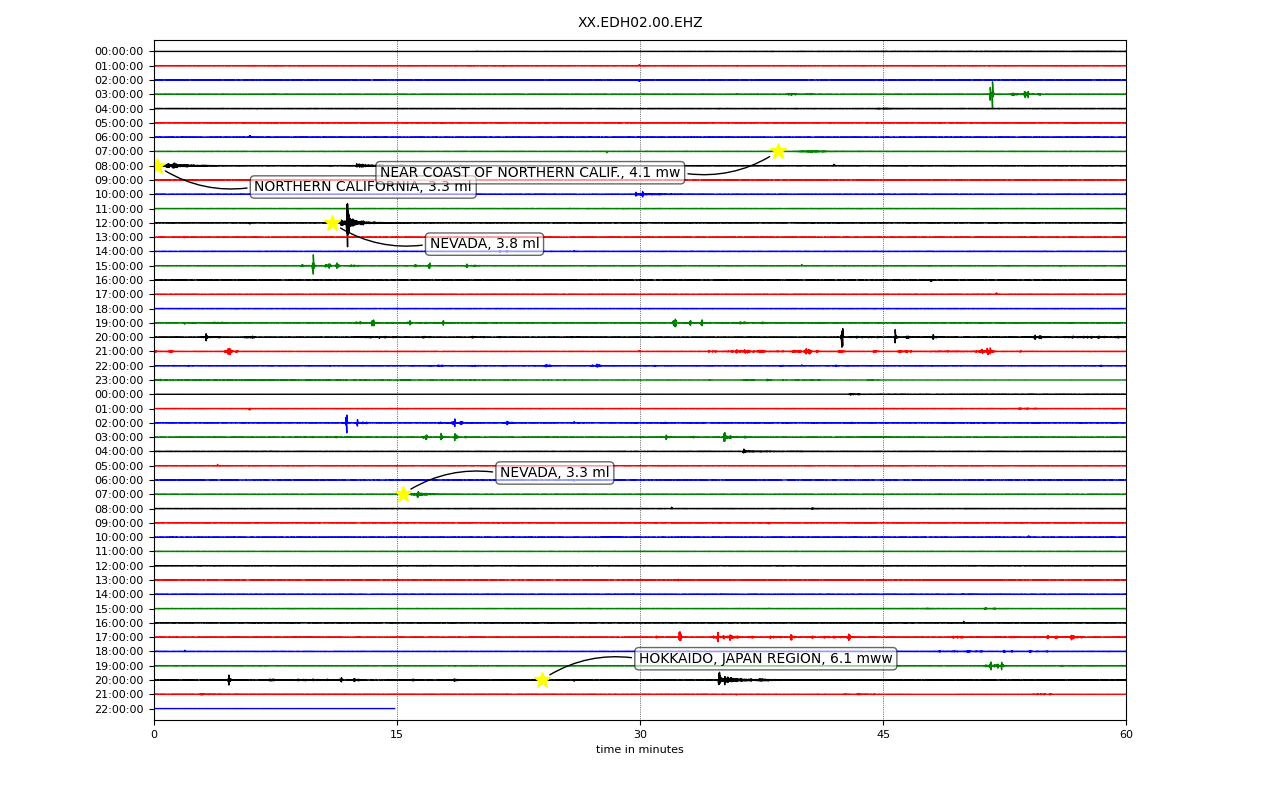Screen dimensions: 1280x800
Task: Click the NEVADA, 3.3 ml annotation box
Action: 554,473
